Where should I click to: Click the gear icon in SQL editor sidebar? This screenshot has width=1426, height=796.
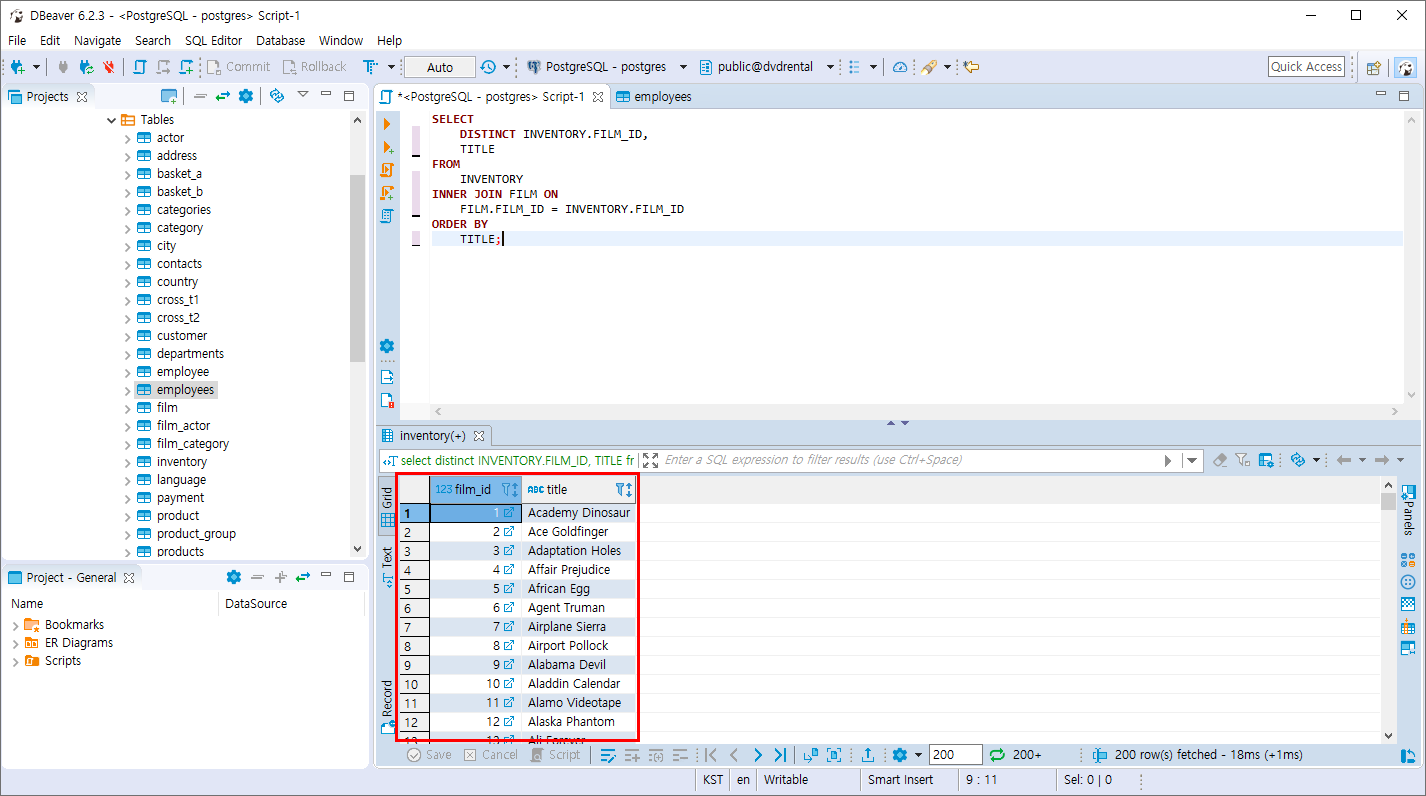[x=387, y=346]
